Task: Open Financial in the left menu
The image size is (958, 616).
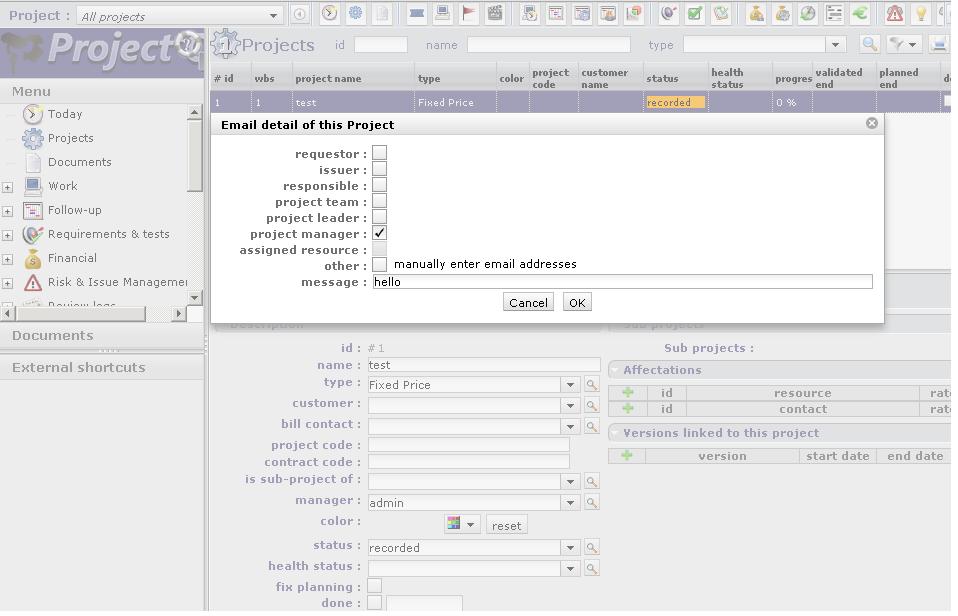Action: 72,258
